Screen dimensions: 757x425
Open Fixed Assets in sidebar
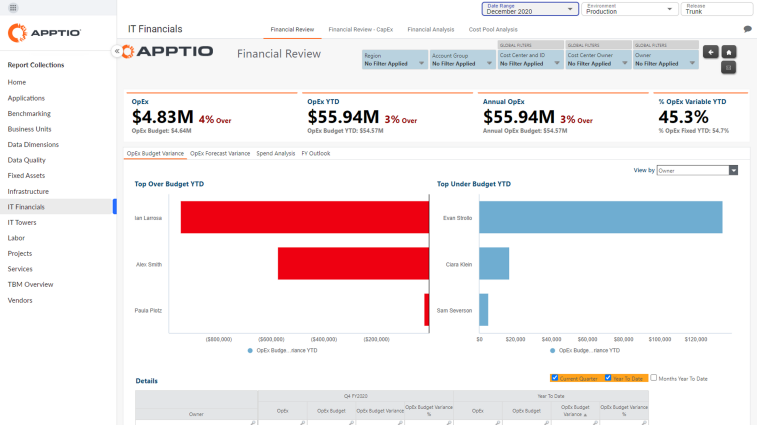[x=26, y=175]
